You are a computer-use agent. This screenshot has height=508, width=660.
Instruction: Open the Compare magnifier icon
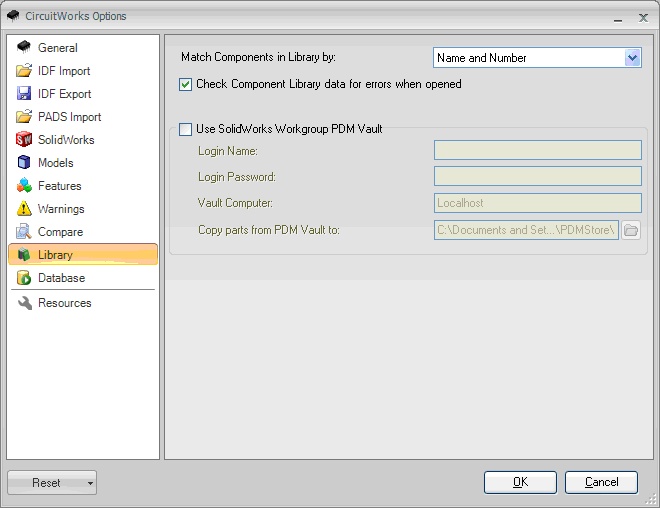[24, 231]
